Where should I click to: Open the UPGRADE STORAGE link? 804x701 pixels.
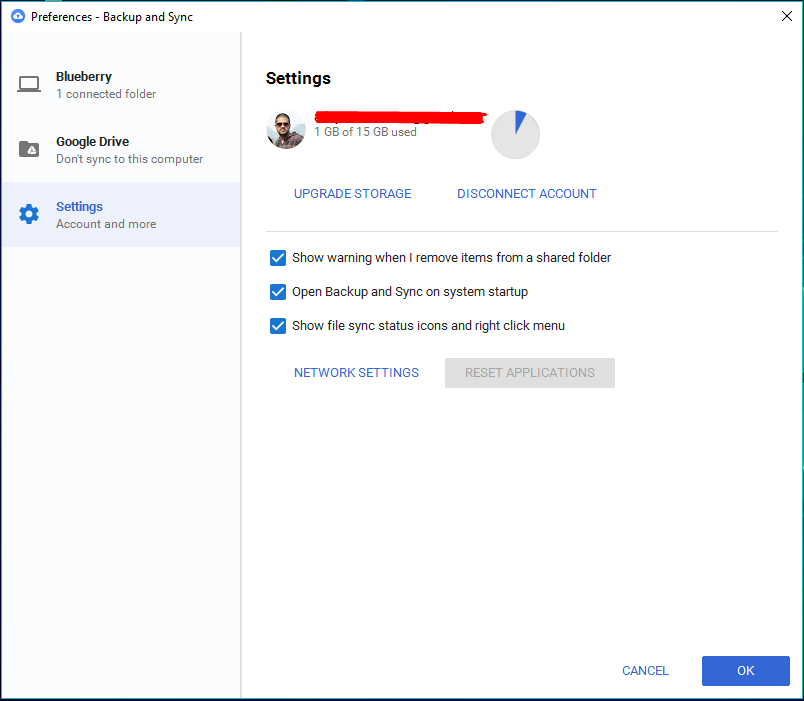pos(352,193)
